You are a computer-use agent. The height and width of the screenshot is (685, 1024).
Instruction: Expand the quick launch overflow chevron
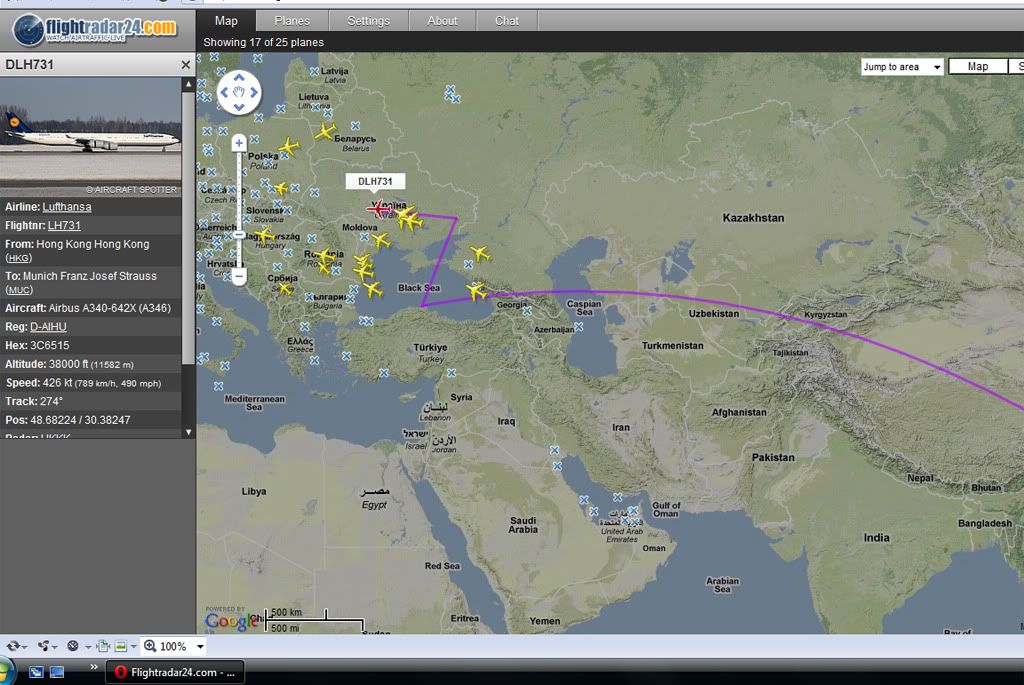93,667
